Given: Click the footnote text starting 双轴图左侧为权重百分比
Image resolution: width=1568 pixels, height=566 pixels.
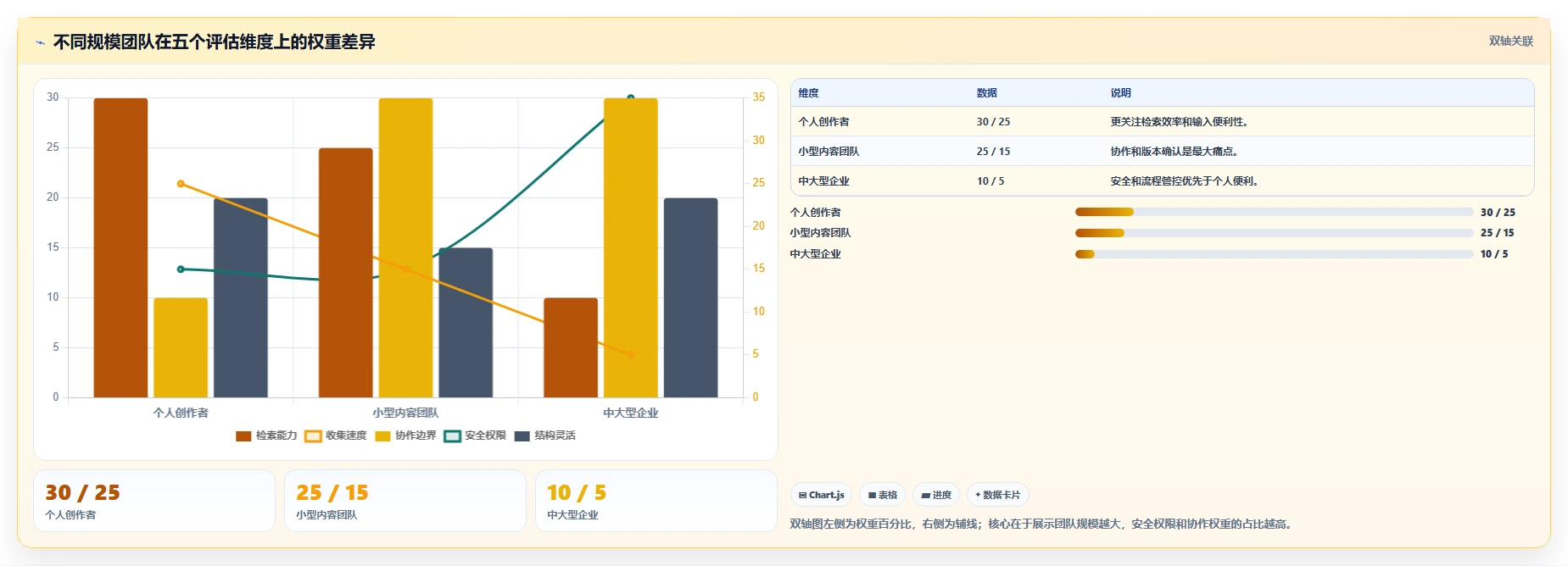Looking at the screenshot, I should (1042, 524).
